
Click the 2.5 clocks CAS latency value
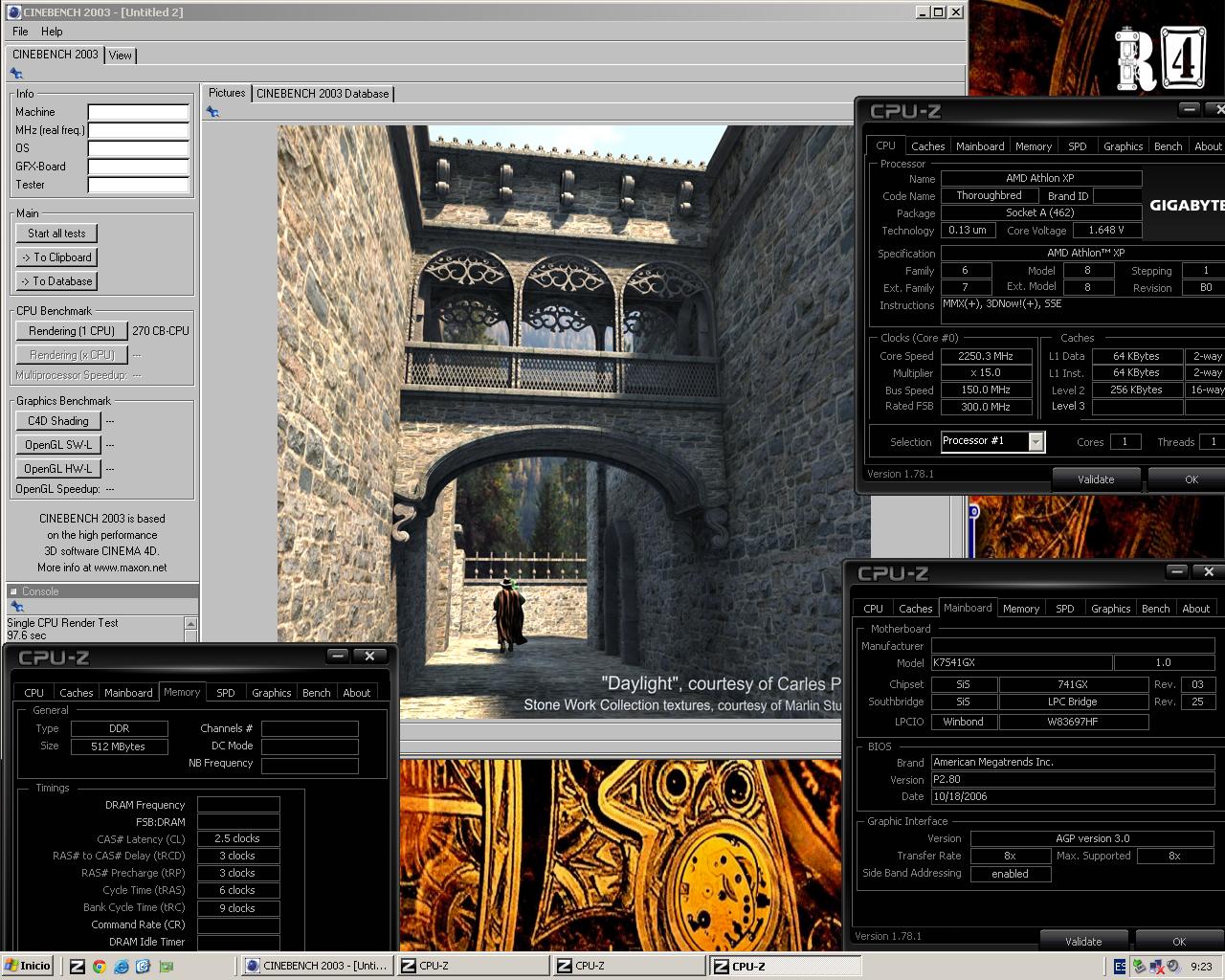pyautogui.click(x=238, y=838)
